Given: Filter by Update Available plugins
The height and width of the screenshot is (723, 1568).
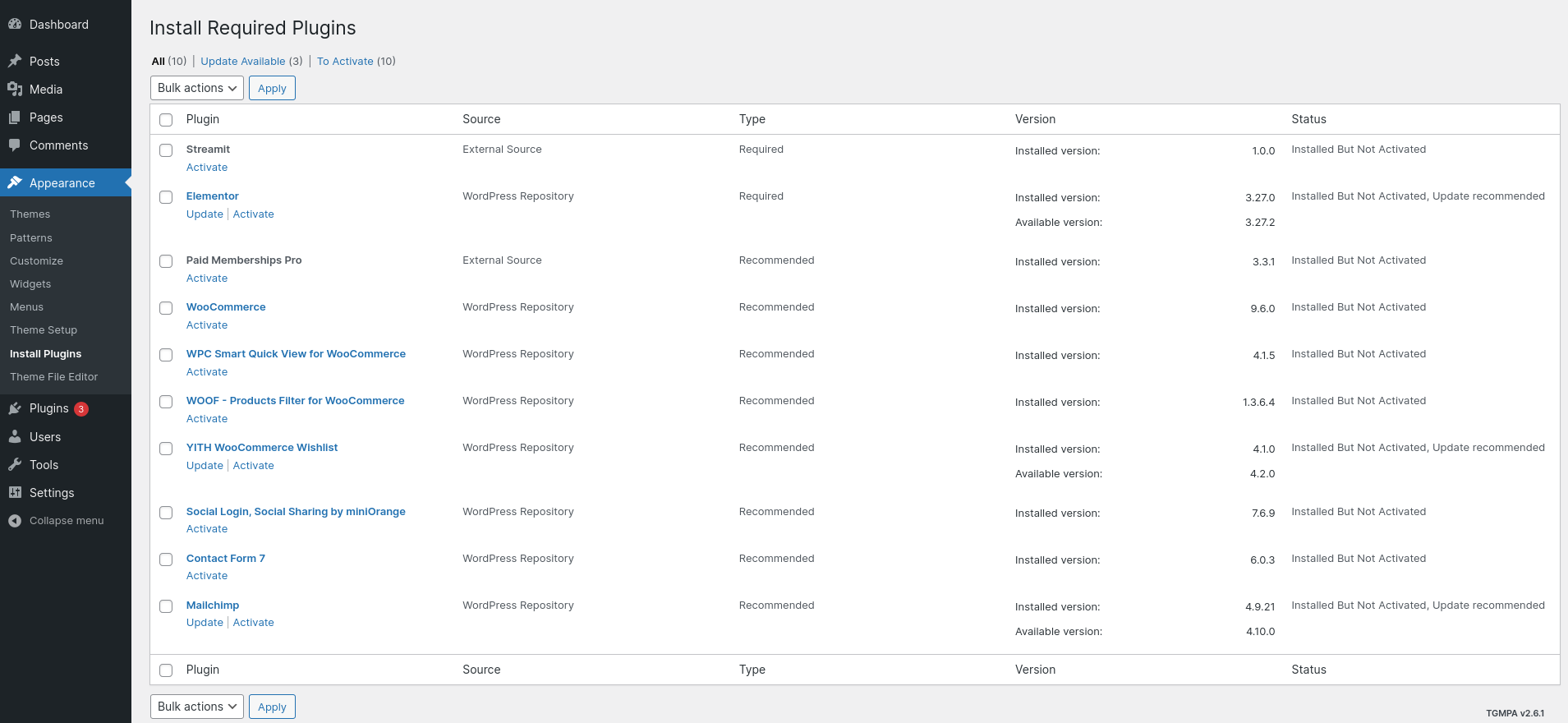Looking at the screenshot, I should click(243, 62).
